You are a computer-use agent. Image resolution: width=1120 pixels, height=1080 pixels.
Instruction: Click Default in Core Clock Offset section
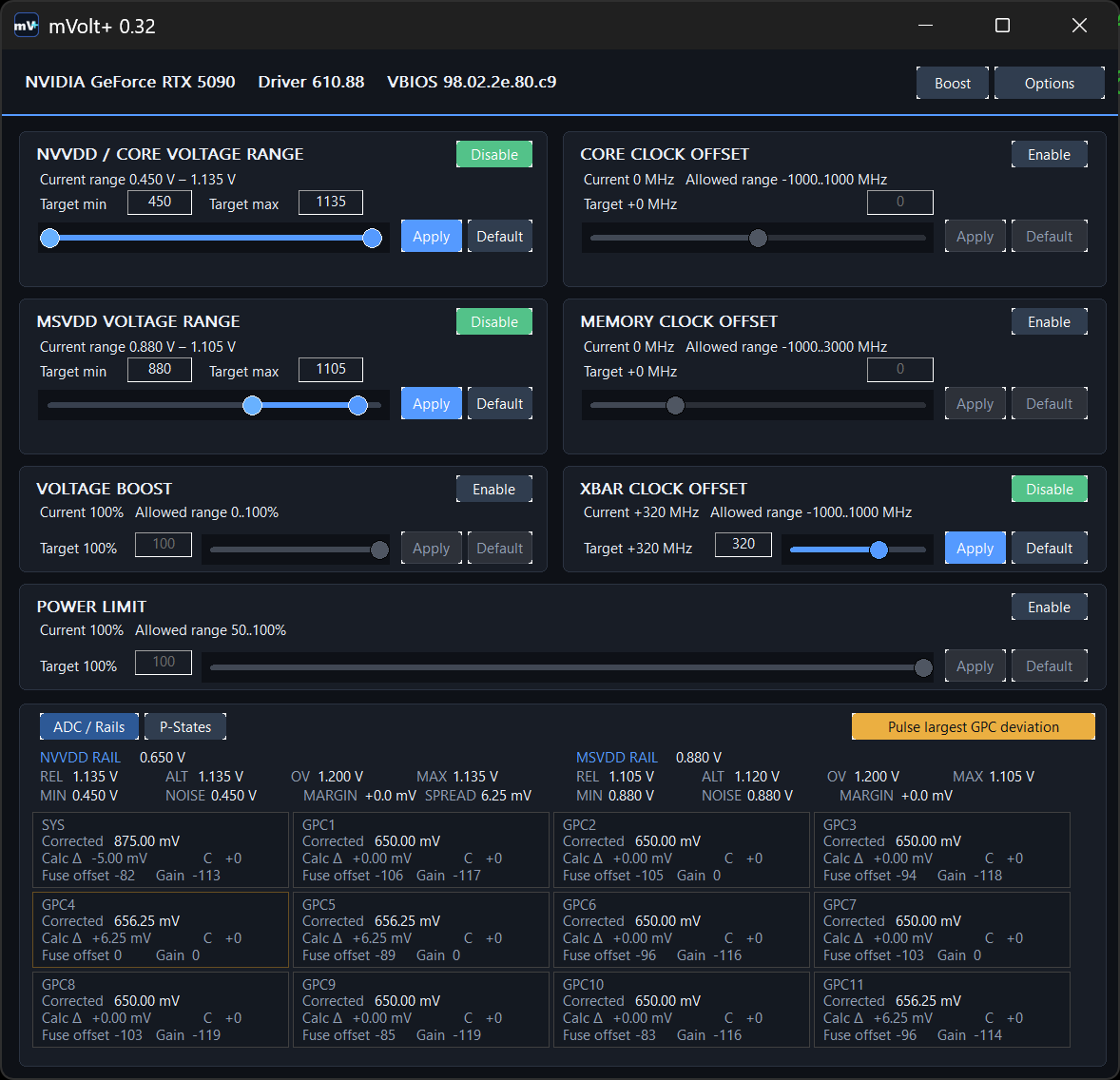(x=1049, y=237)
